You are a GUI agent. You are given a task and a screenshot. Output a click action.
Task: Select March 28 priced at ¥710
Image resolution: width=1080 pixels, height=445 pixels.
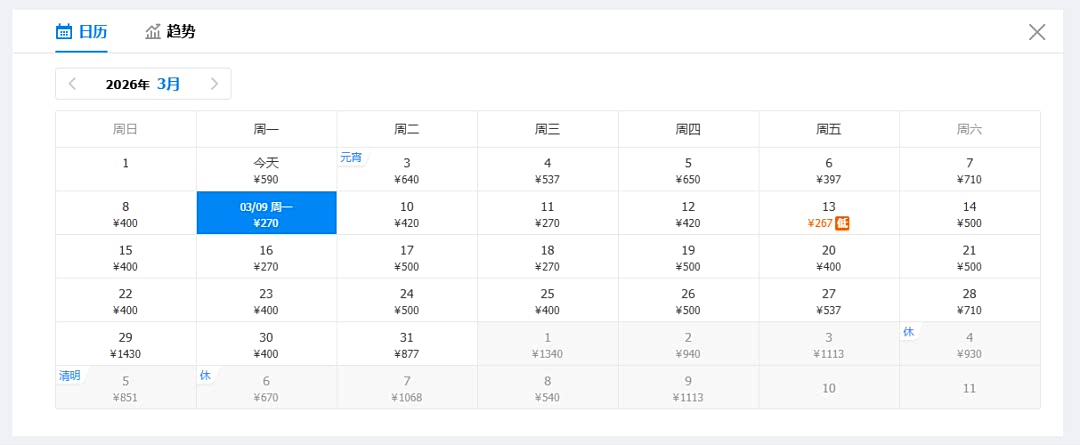[x=969, y=300]
